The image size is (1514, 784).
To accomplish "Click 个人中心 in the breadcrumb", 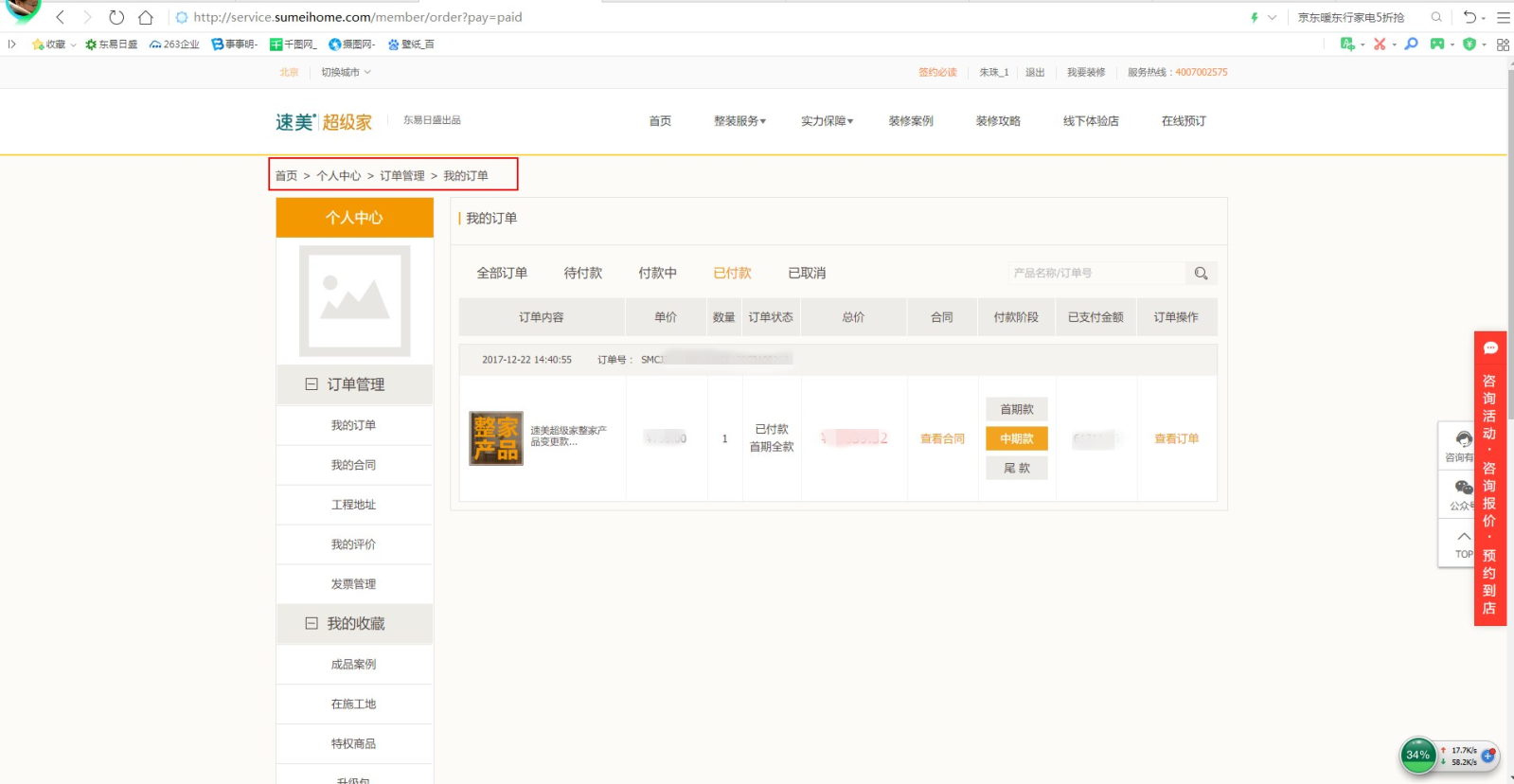I will click(339, 176).
